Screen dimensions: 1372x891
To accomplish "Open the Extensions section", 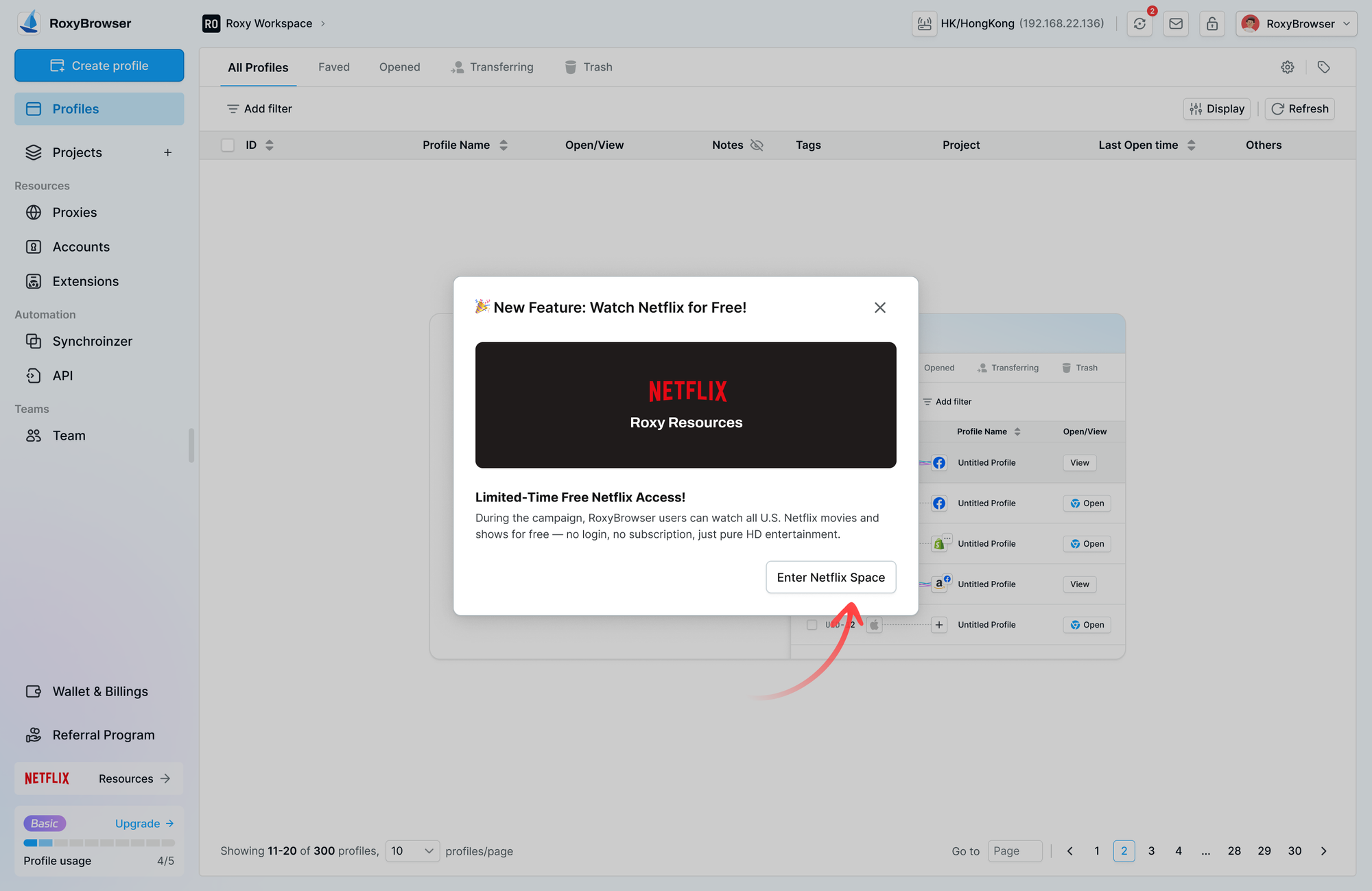I will click(x=85, y=281).
